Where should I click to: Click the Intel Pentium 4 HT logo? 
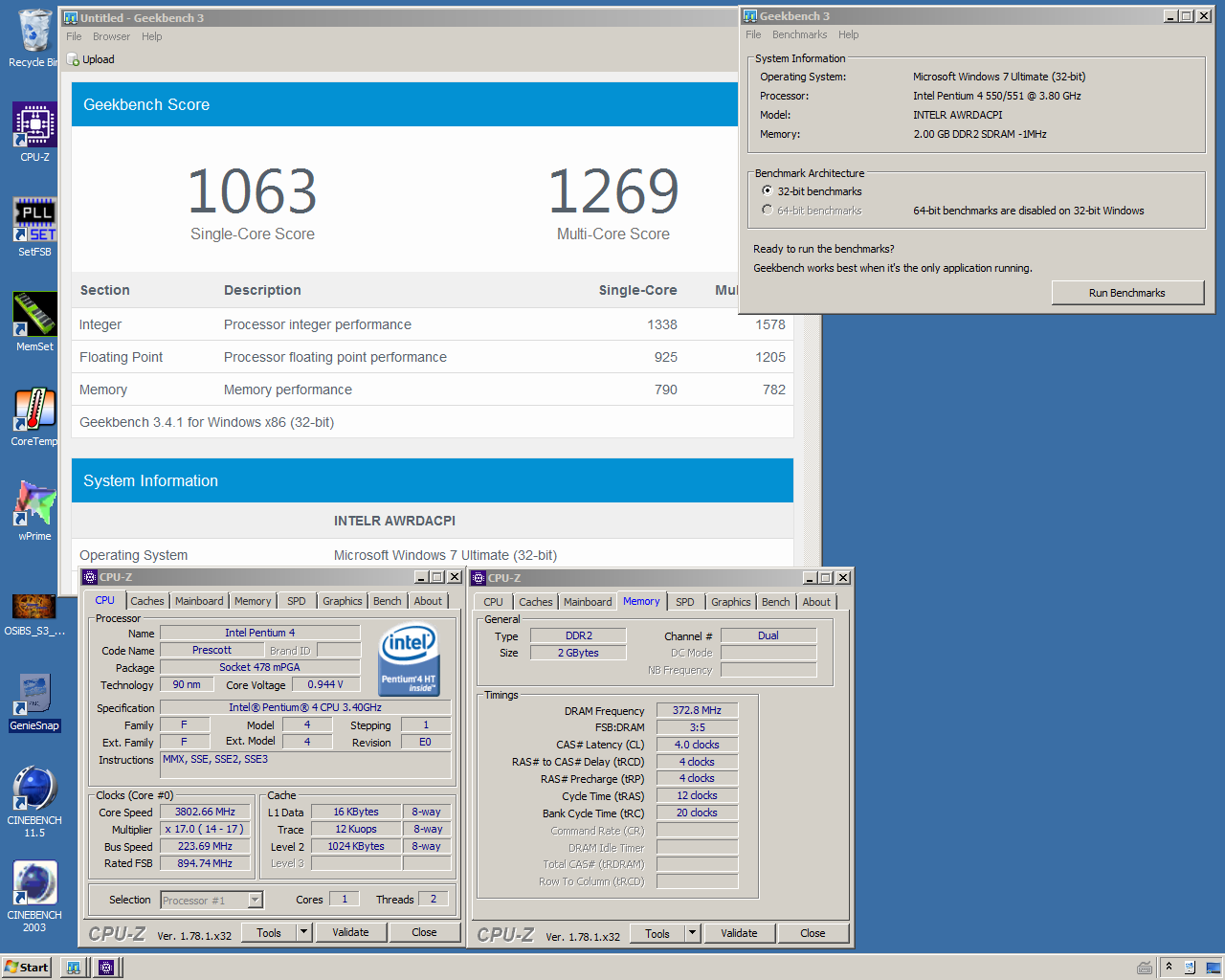410,659
